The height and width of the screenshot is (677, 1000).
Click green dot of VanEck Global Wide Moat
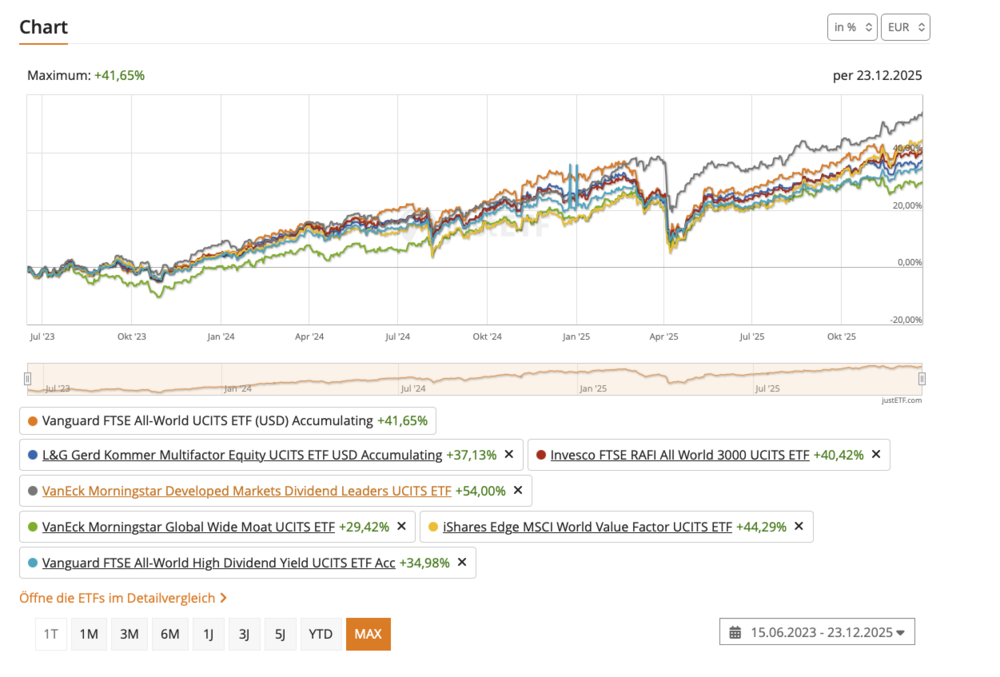tap(33, 527)
